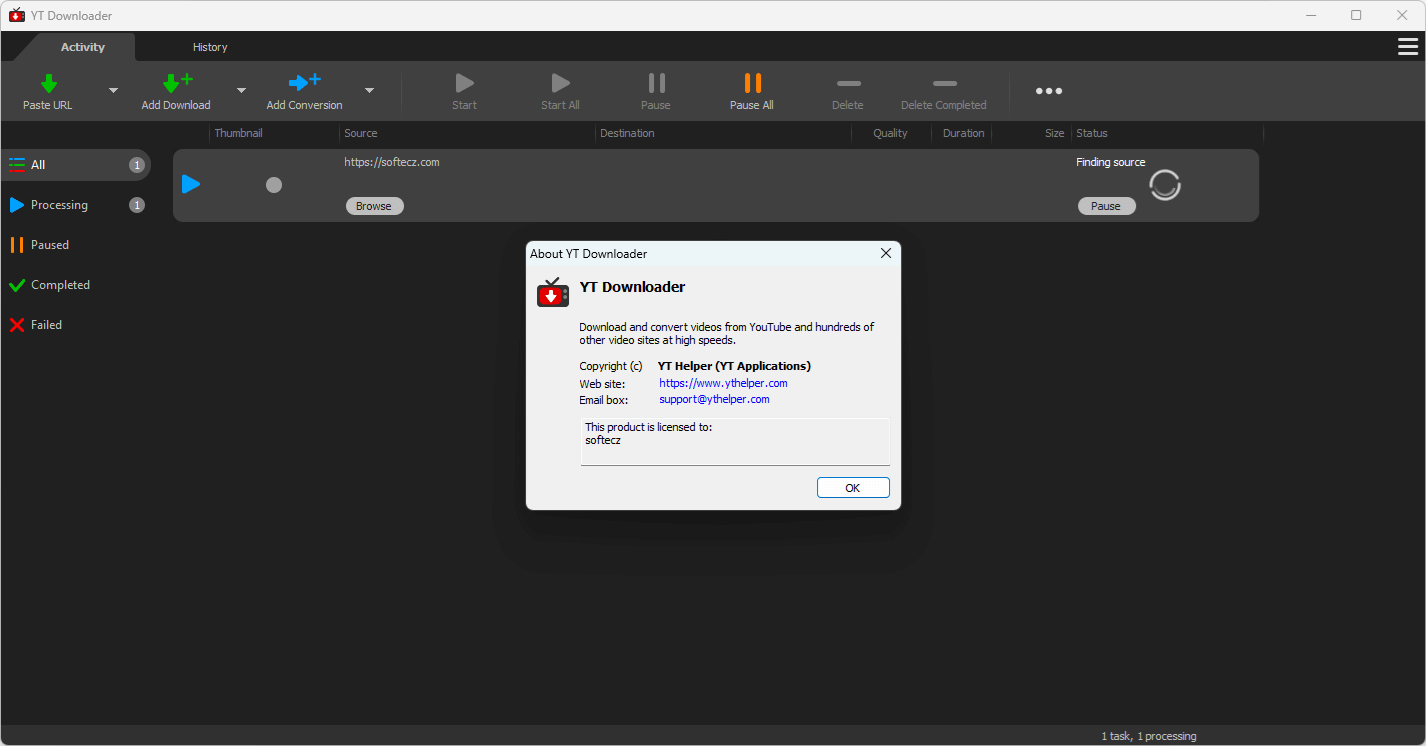Screen dimensions: 1426x746
Task: Click the Delete Completed toolbar icon
Action: pyautogui.click(x=943, y=84)
